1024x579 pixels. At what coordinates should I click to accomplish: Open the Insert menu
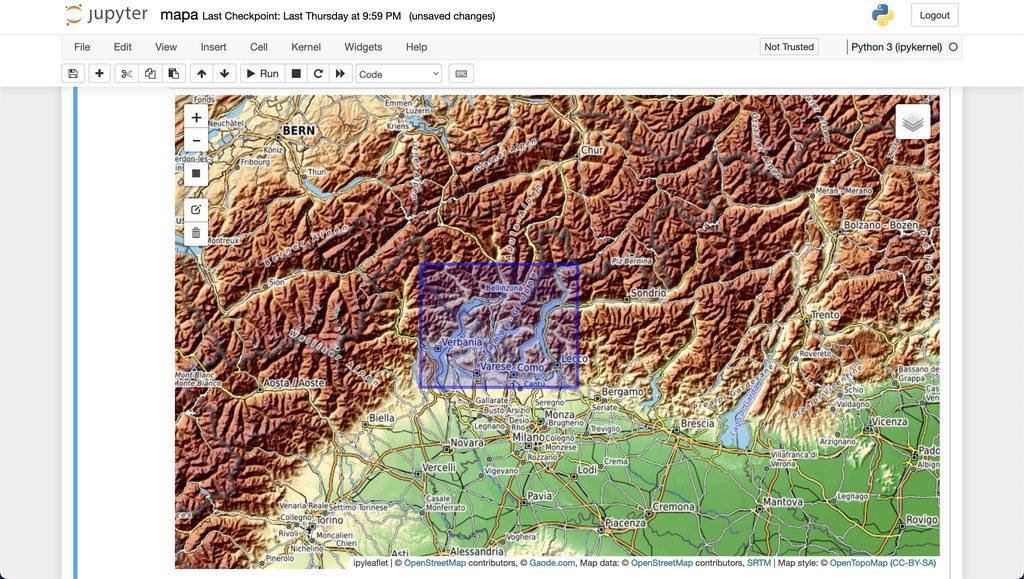(214, 47)
